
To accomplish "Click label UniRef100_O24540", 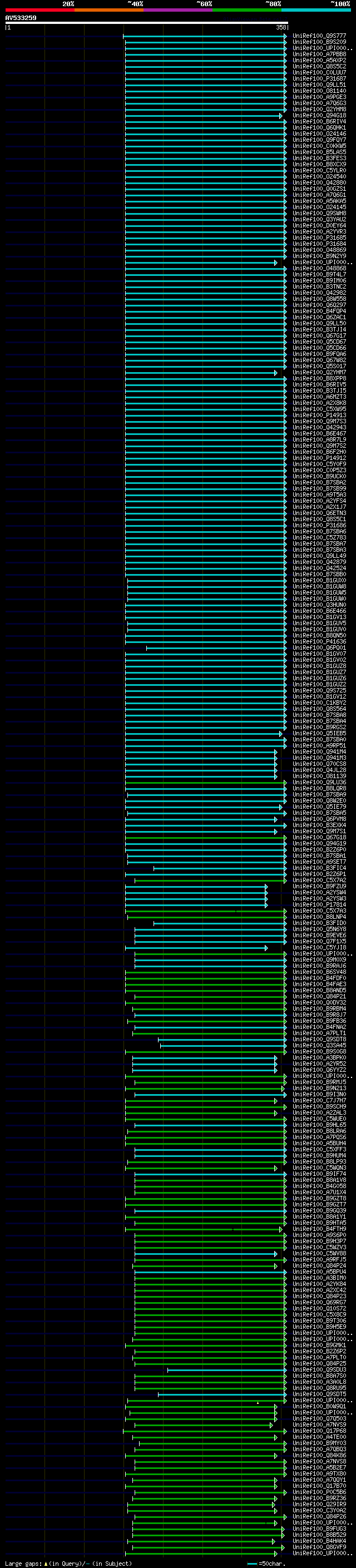I will tap(319, 176).
